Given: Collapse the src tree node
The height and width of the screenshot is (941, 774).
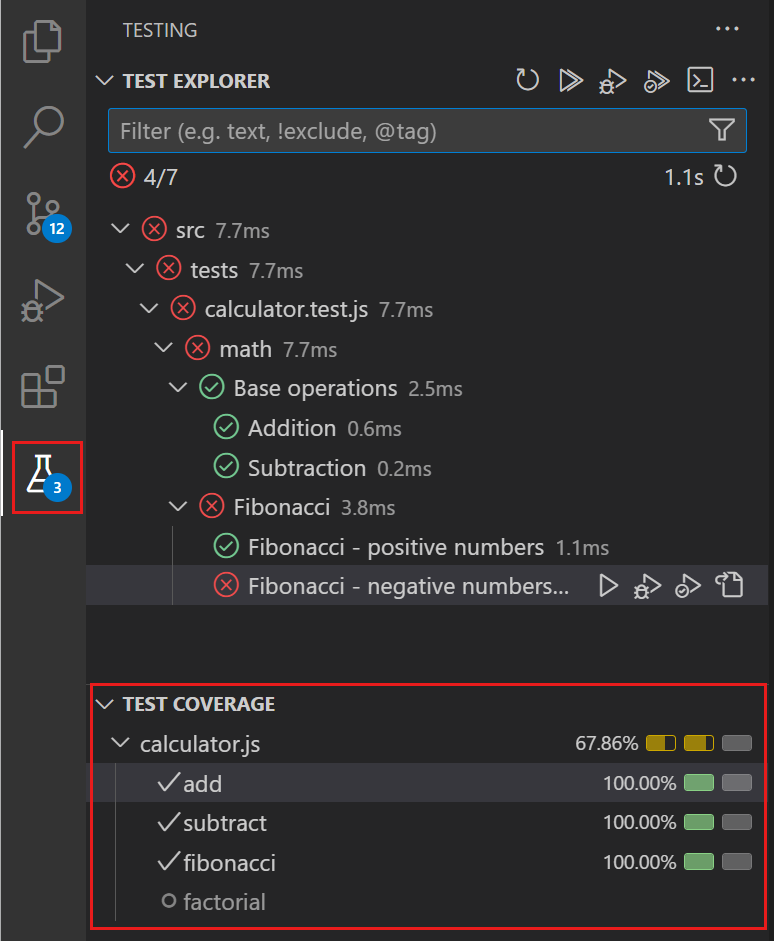Looking at the screenshot, I should tap(121, 229).
